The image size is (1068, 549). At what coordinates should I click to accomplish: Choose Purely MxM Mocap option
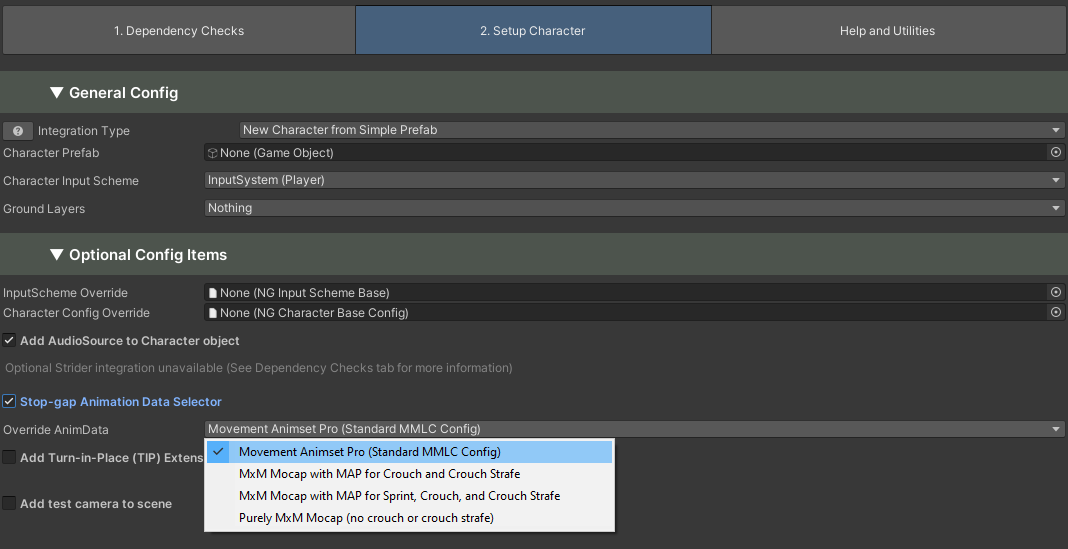pyautogui.click(x=409, y=518)
